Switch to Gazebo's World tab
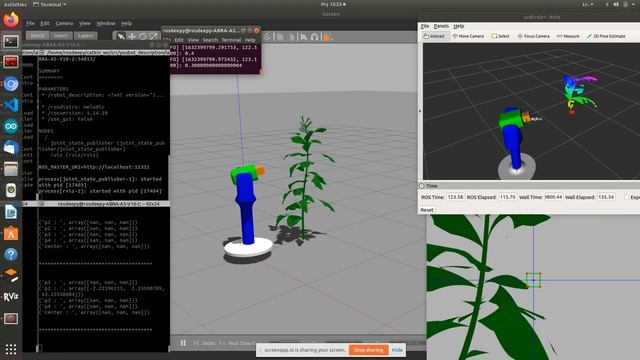Viewport: 640px width, 360px height. tap(38, 36)
